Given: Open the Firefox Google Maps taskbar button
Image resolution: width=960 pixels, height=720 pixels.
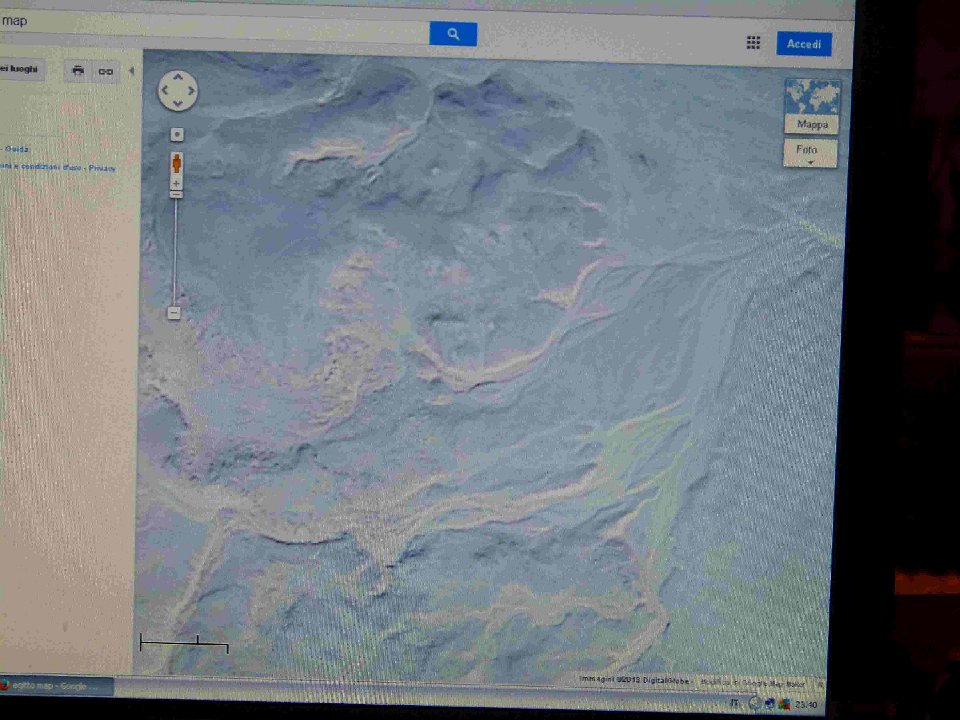Looking at the screenshot, I should (56, 686).
